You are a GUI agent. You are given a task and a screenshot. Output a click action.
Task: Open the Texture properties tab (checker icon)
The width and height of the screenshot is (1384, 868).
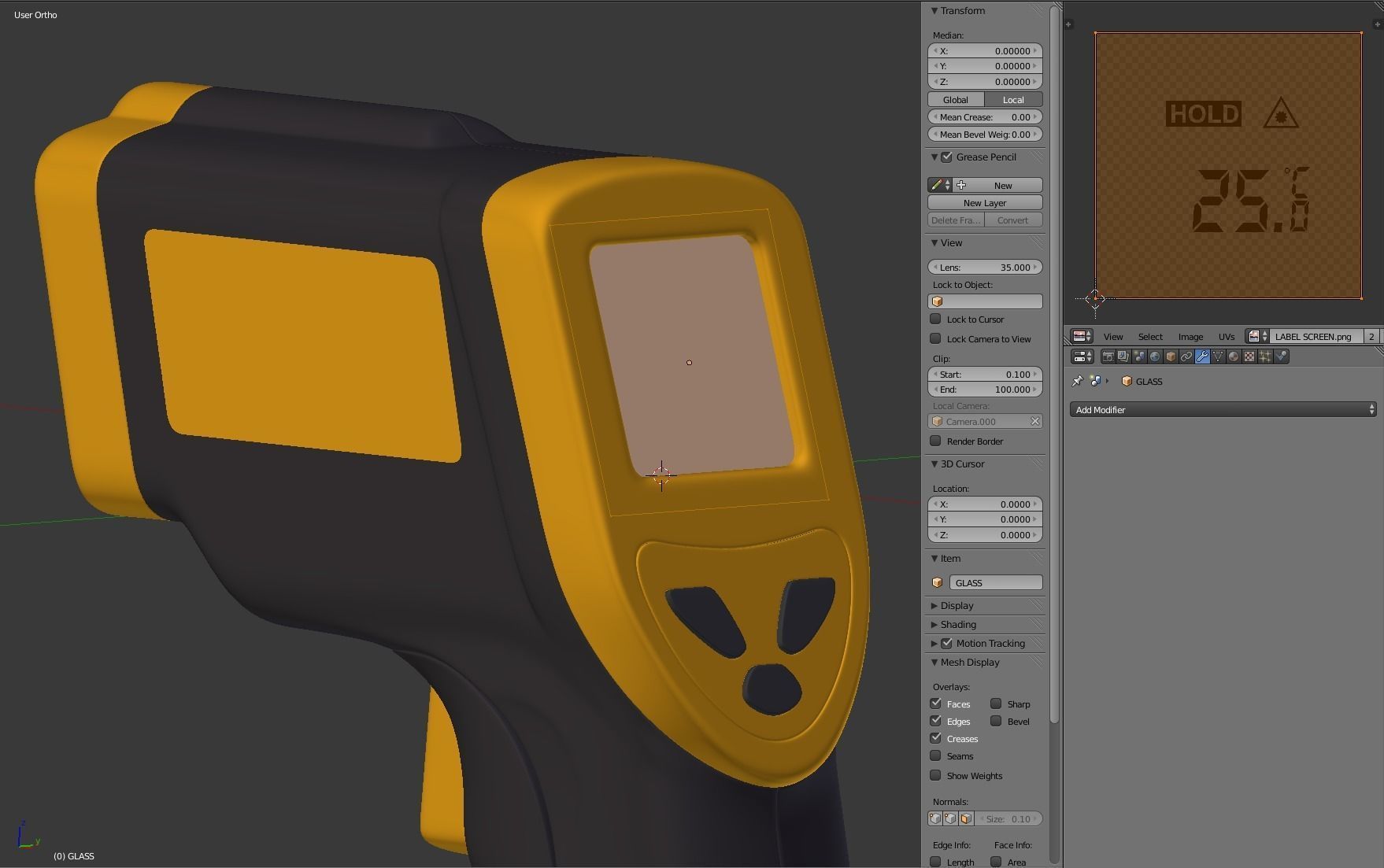(x=1249, y=356)
